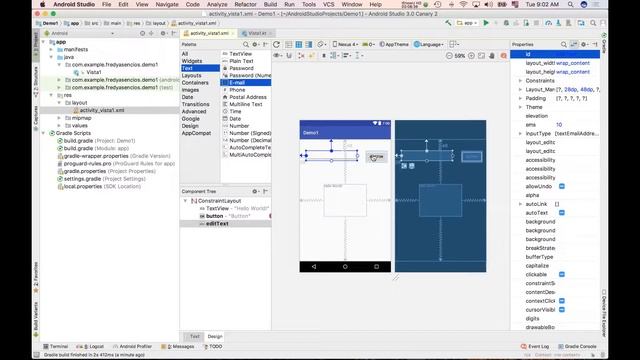
Task: Click the Make Project hammer icon
Action: tap(448, 23)
